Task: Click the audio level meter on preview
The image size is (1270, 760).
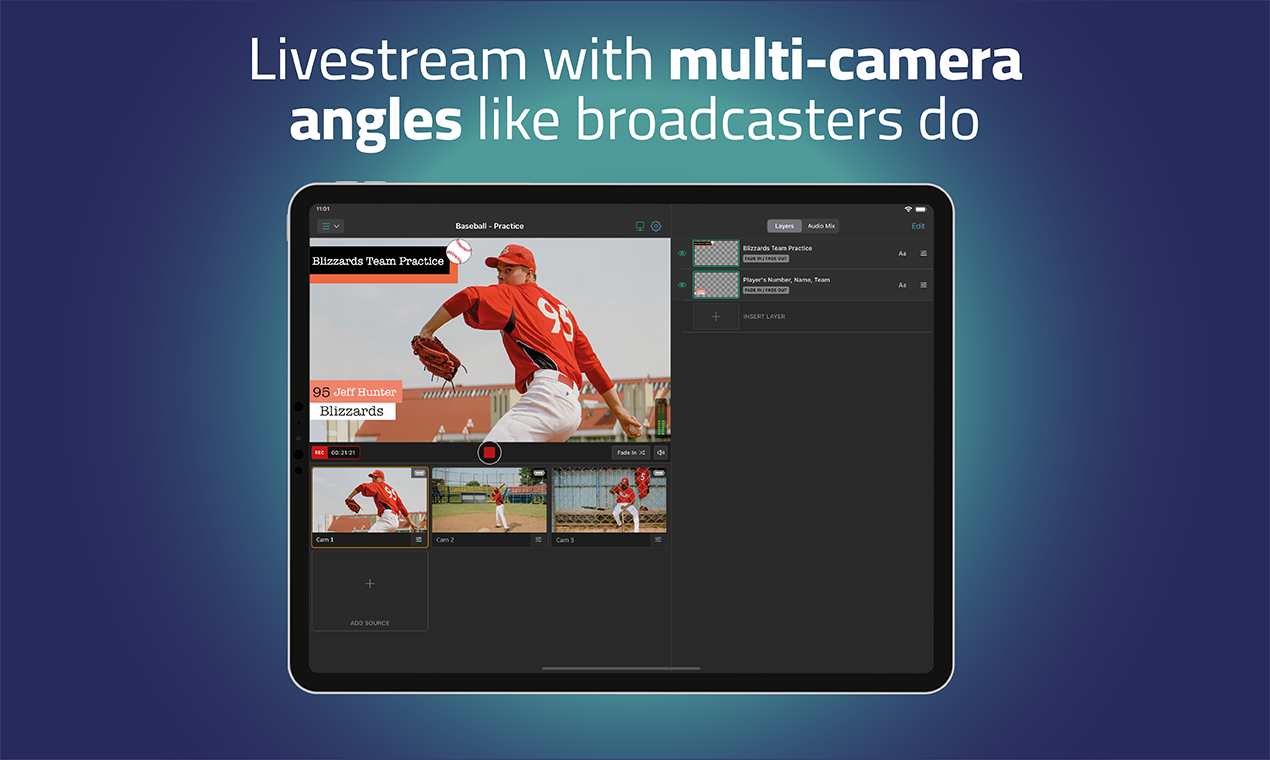Action: pyautogui.click(x=660, y=416)
